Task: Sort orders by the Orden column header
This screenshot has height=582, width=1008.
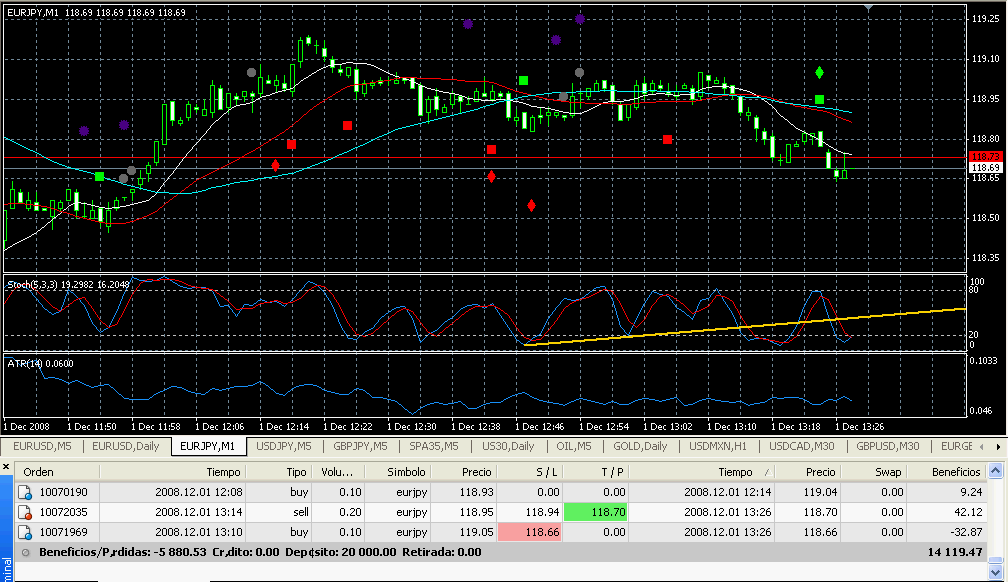Action: click(39, 472)
